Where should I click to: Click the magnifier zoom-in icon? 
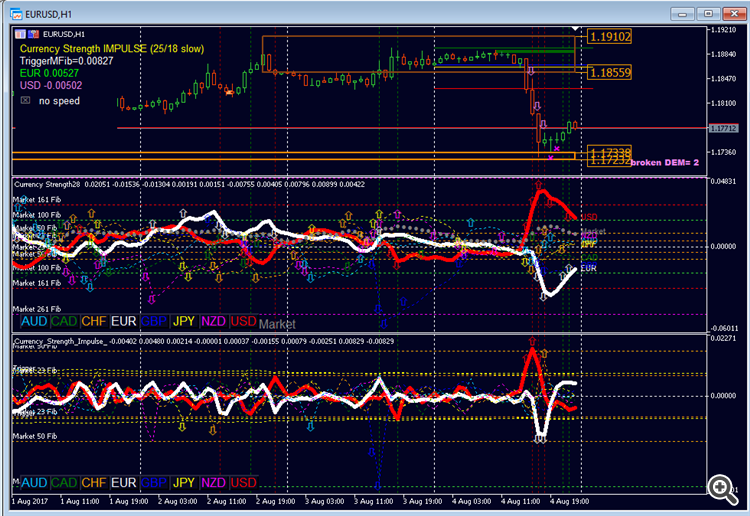coord(722,489)
